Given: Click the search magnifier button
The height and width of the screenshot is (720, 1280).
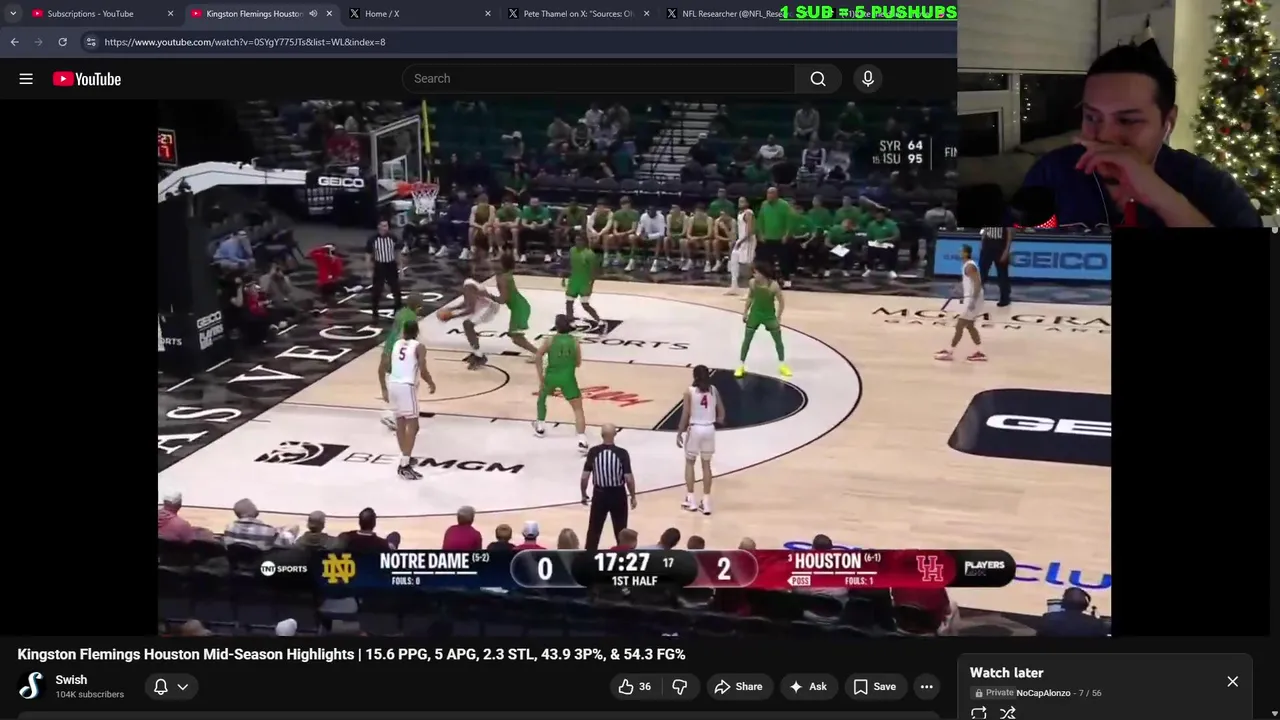Looking at the screenshot, I should (818, 79).
